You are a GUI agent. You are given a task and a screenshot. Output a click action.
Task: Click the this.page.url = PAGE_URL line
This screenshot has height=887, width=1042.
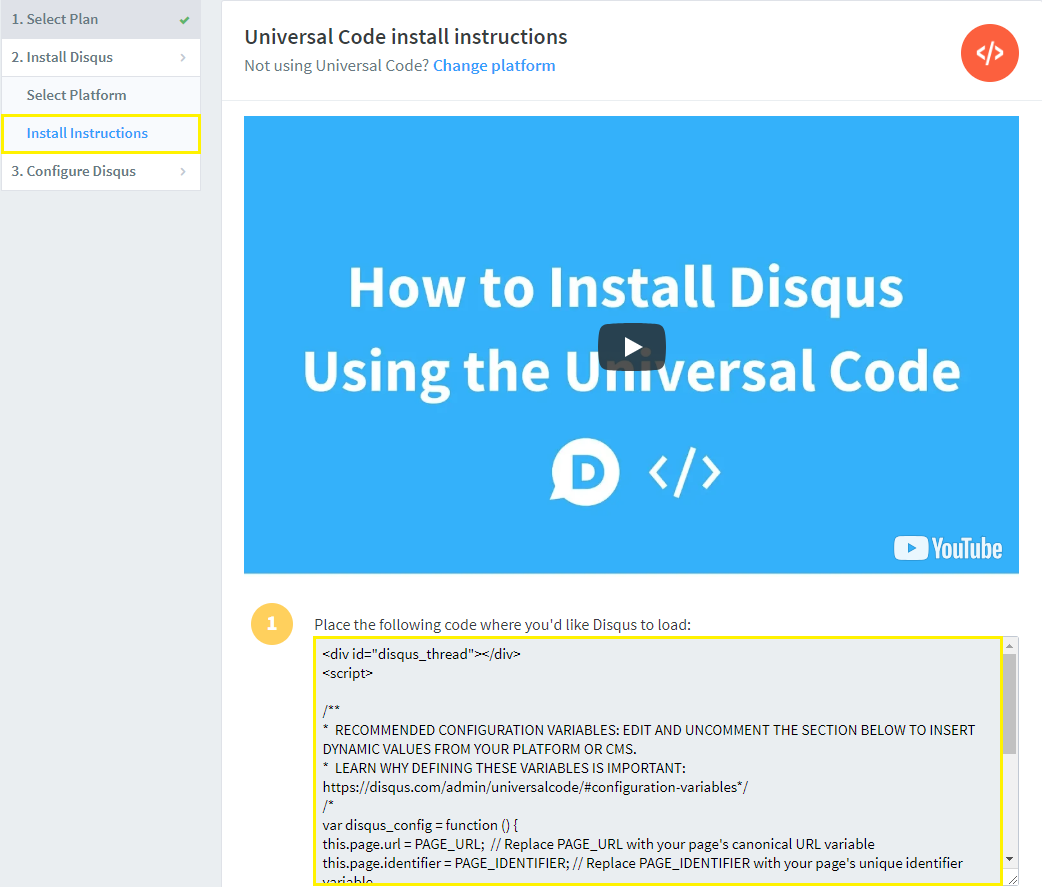point(598,844)
